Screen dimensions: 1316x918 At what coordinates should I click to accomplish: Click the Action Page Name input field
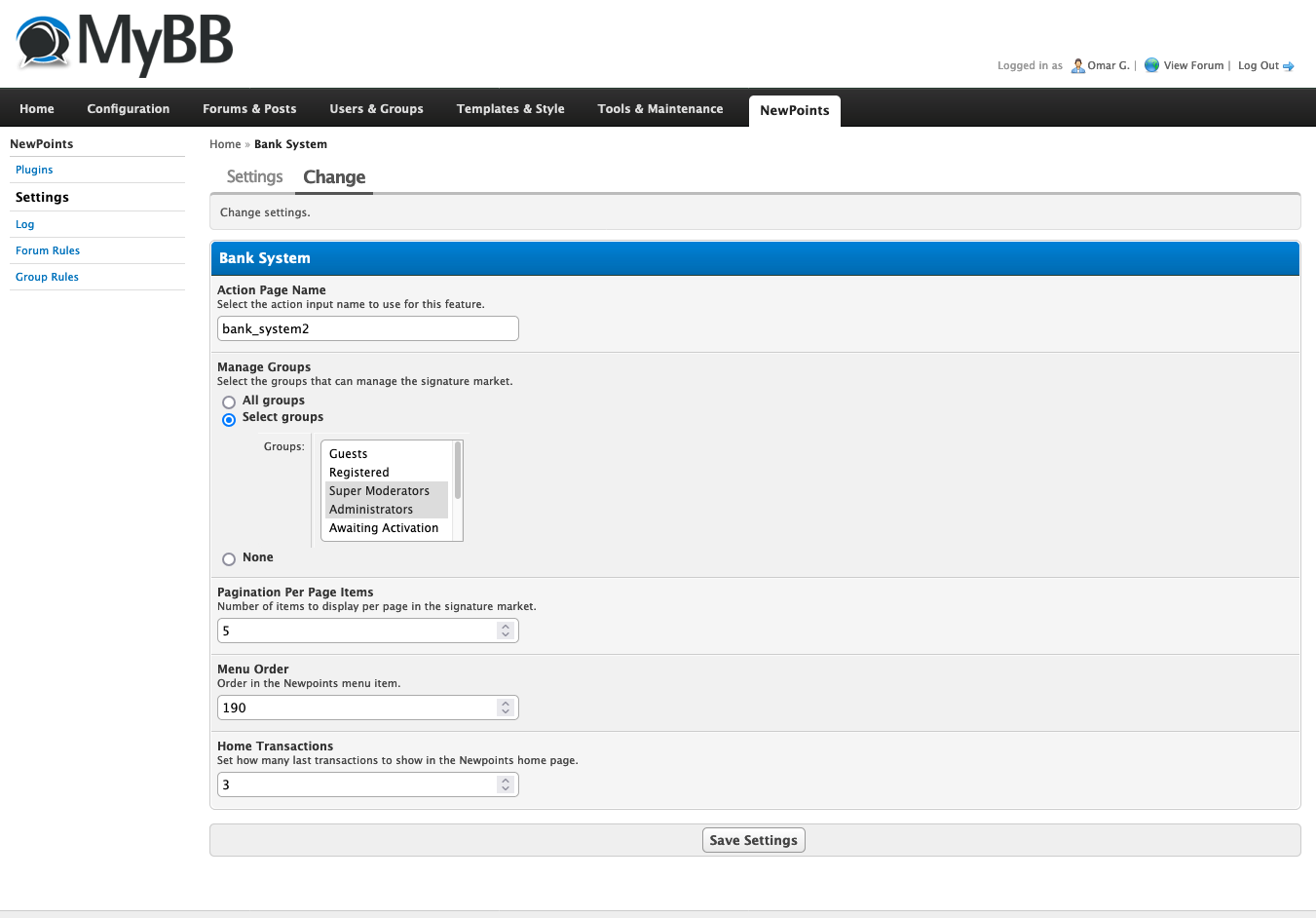coord(367,329)
